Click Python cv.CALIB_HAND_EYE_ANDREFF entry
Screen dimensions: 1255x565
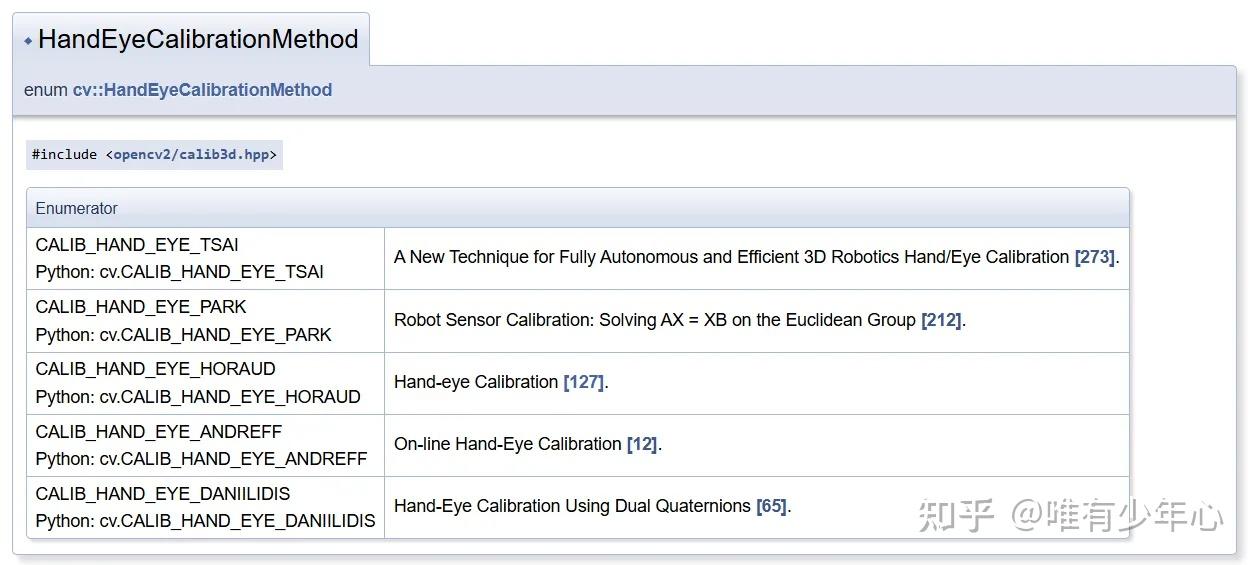click(x=201, y=459)
